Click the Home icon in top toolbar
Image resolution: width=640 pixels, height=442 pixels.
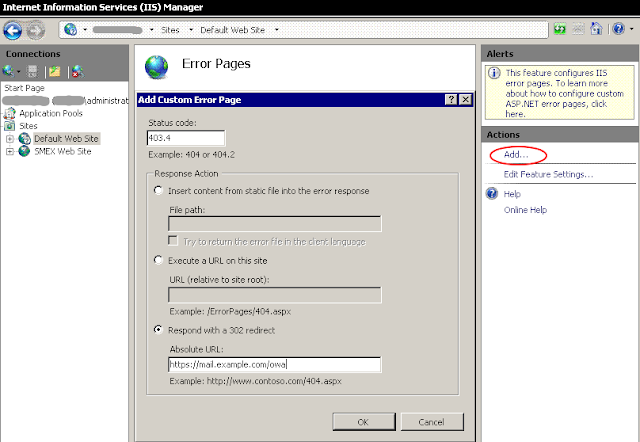[x=596, y=29]
